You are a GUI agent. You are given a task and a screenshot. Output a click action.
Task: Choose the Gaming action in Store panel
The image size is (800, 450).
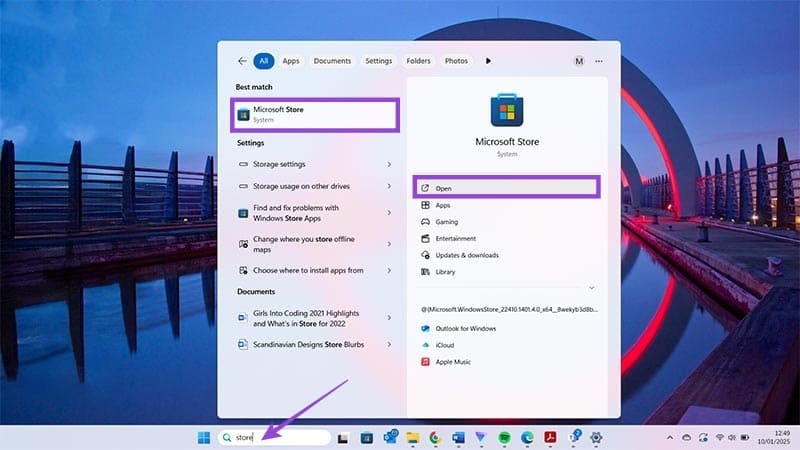coord(446,222)
